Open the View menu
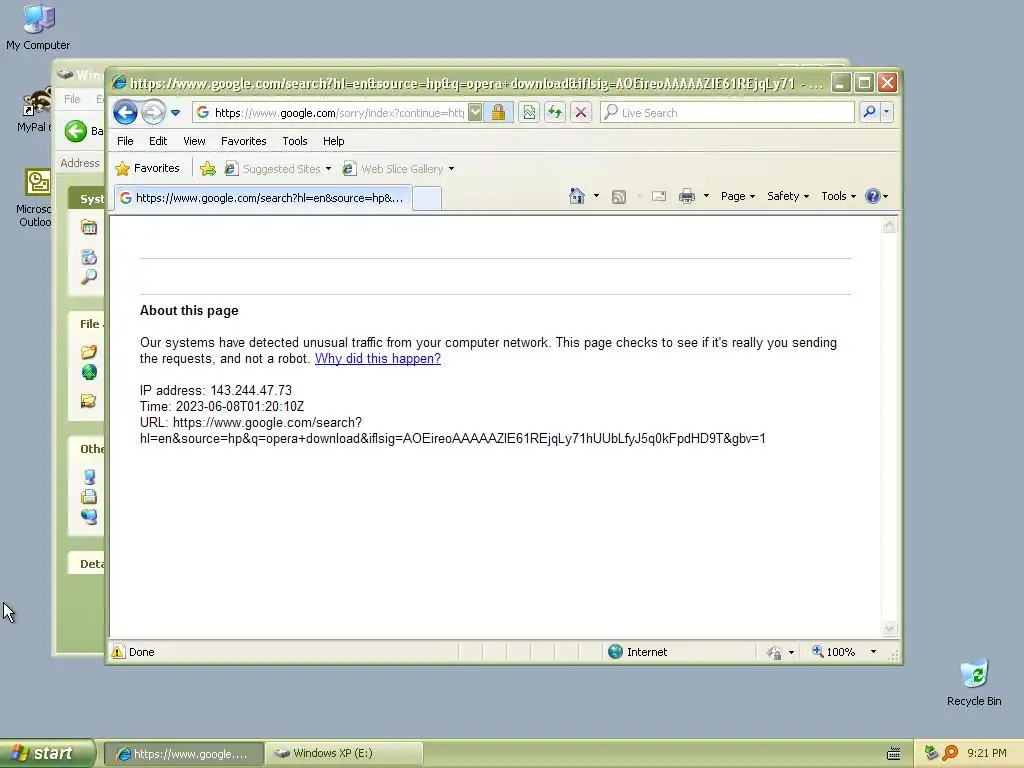The width and height of the screenshot is (1024, 768). pyautogui.click(x=194, y=141)
